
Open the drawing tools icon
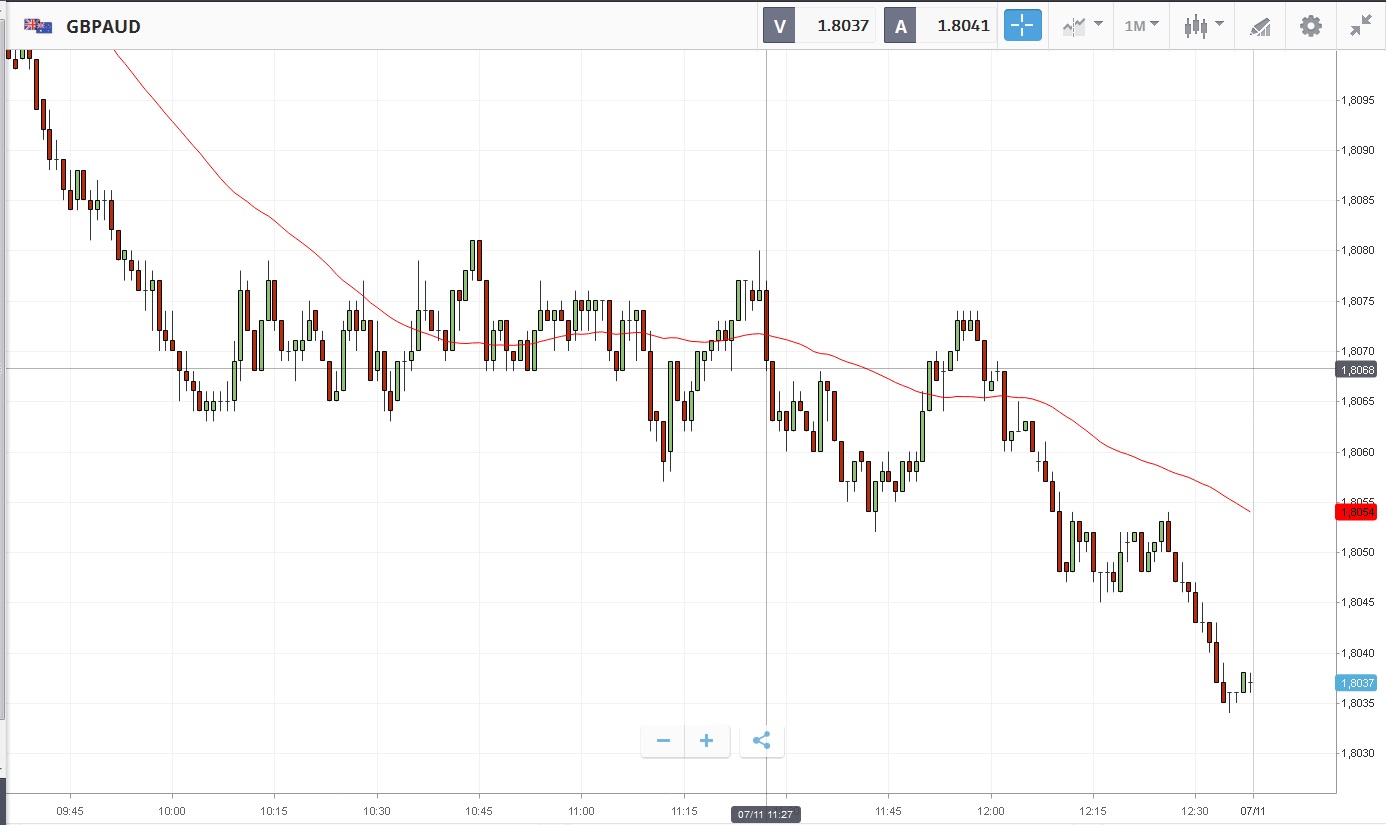[x=1260, y=27]
